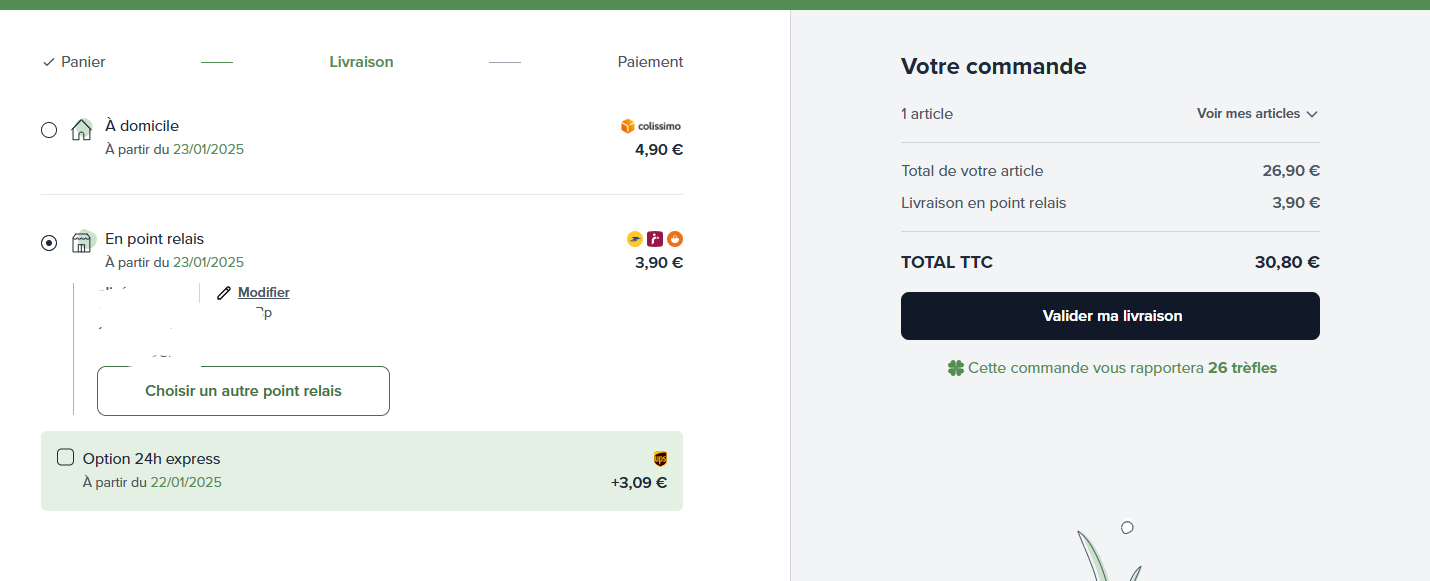The width and height of the screenshot is (1430, 581).
Task: Click the pencil icon beside Modifier
Action: point(224,293)
